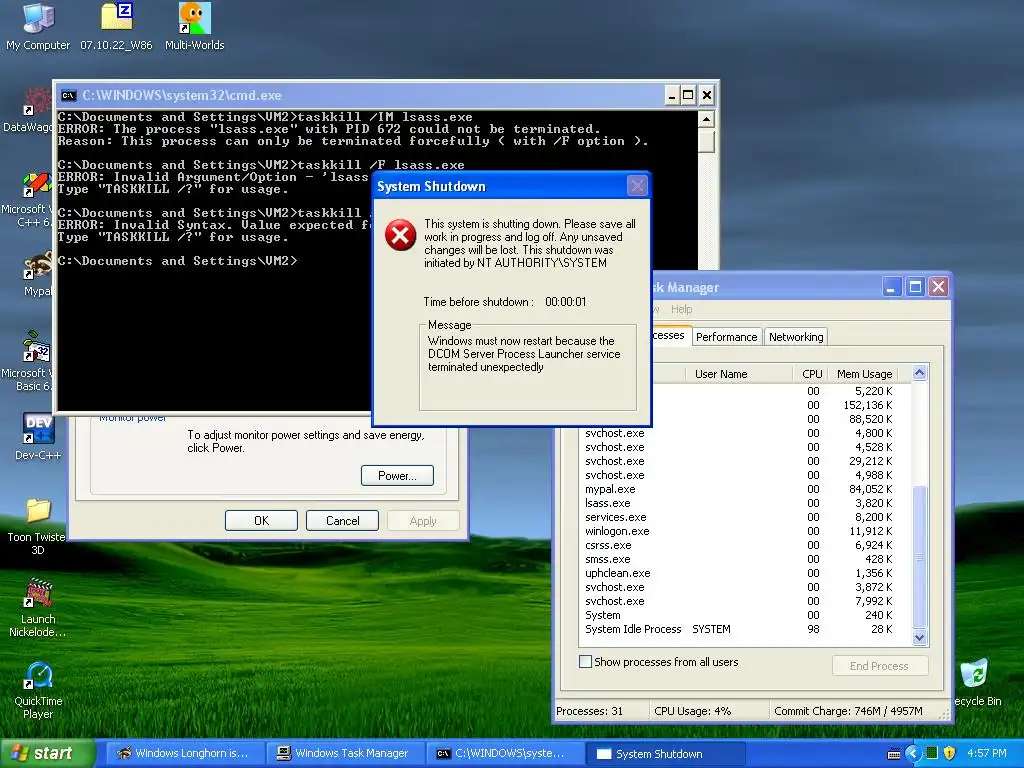
Task: Open the My Computer desktop icon
Action: click(x=38, y=26)
